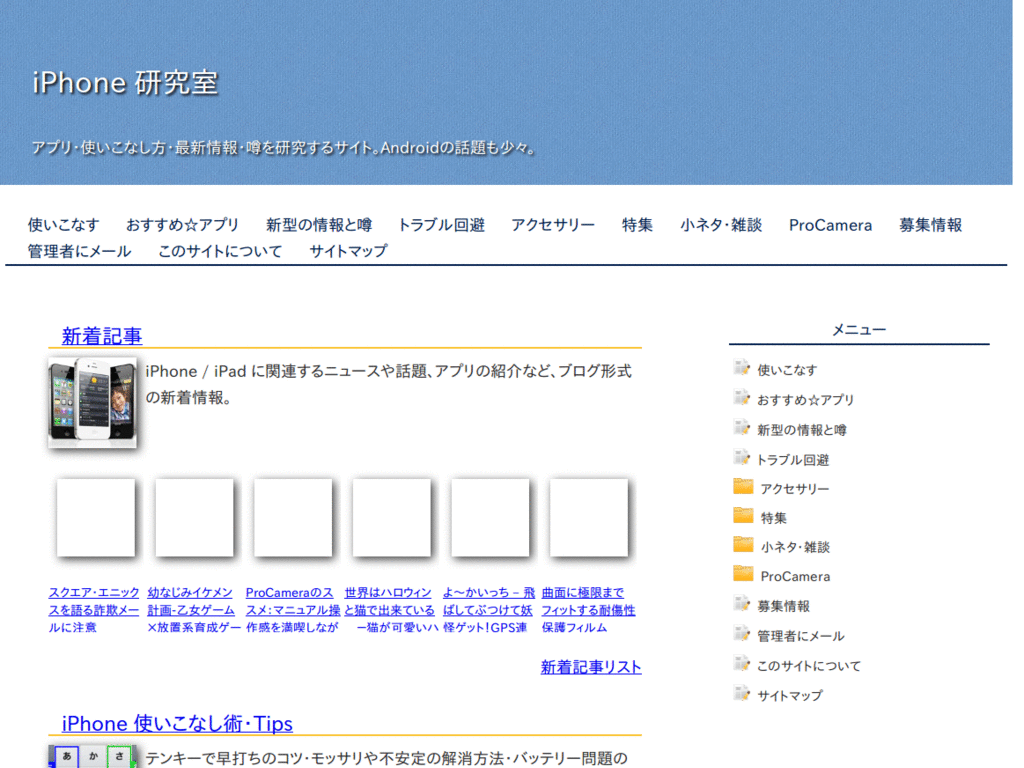Image resolution: width=1024 pixels, height=768 pixels.
Task: Open 特集 text link in sidebar menu
Action: (x=774, y=519)
